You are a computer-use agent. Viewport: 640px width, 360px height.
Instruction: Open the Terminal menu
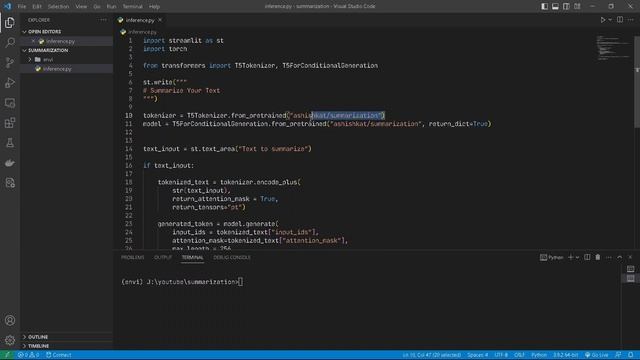pyautogui.click(x=133, y=7)
